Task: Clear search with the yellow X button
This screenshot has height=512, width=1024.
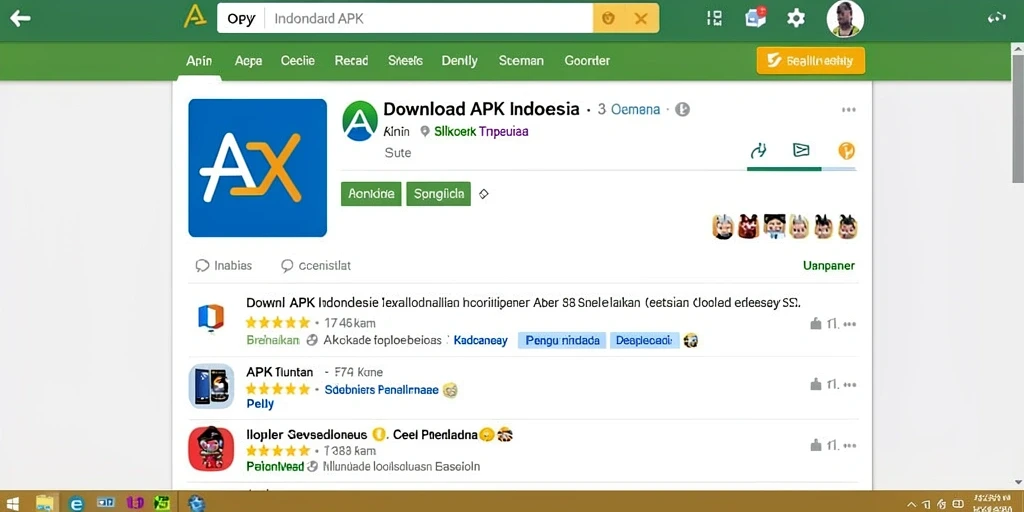Action: (641, 18)
